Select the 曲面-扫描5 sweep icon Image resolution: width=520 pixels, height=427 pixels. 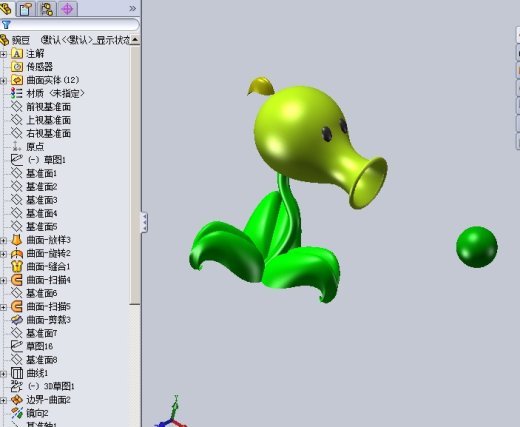pos(17,306)
